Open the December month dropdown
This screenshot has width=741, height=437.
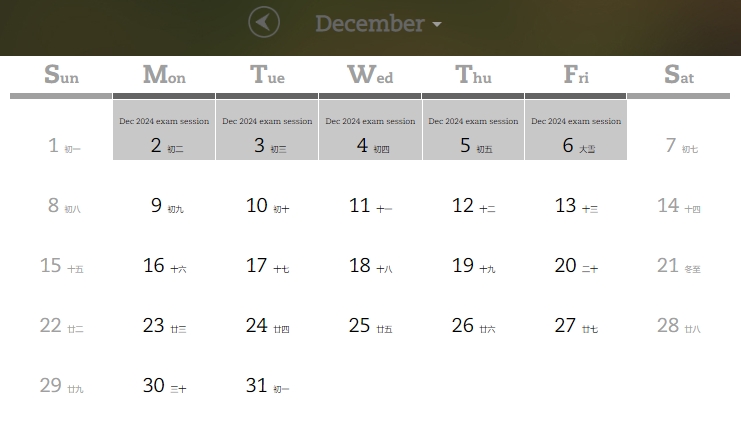pyautogui.click(x=378, y=23)
